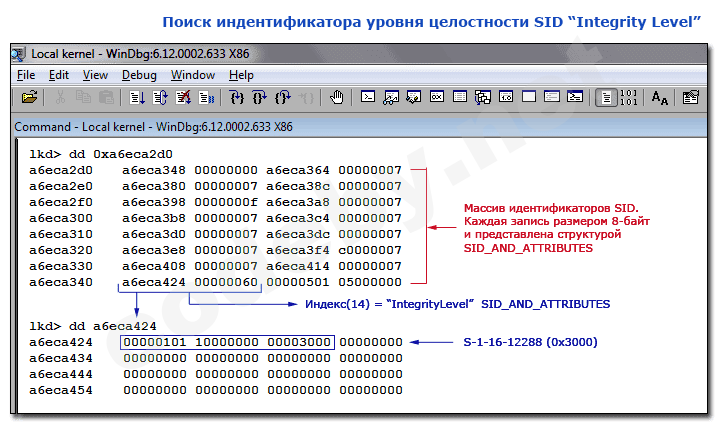Viewport: 721px width, 425px height.
Task: Click the Go (continue execution) toolbar icon
Action: [x=137, y=98]
